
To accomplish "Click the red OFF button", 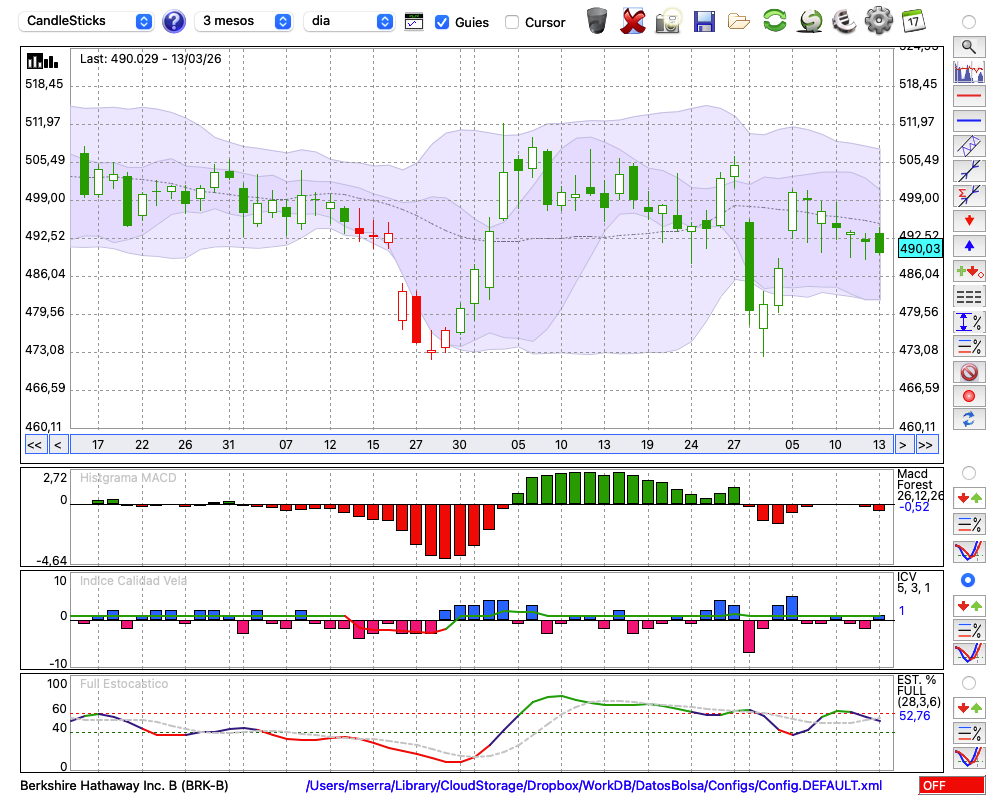I will pos(951,786).
